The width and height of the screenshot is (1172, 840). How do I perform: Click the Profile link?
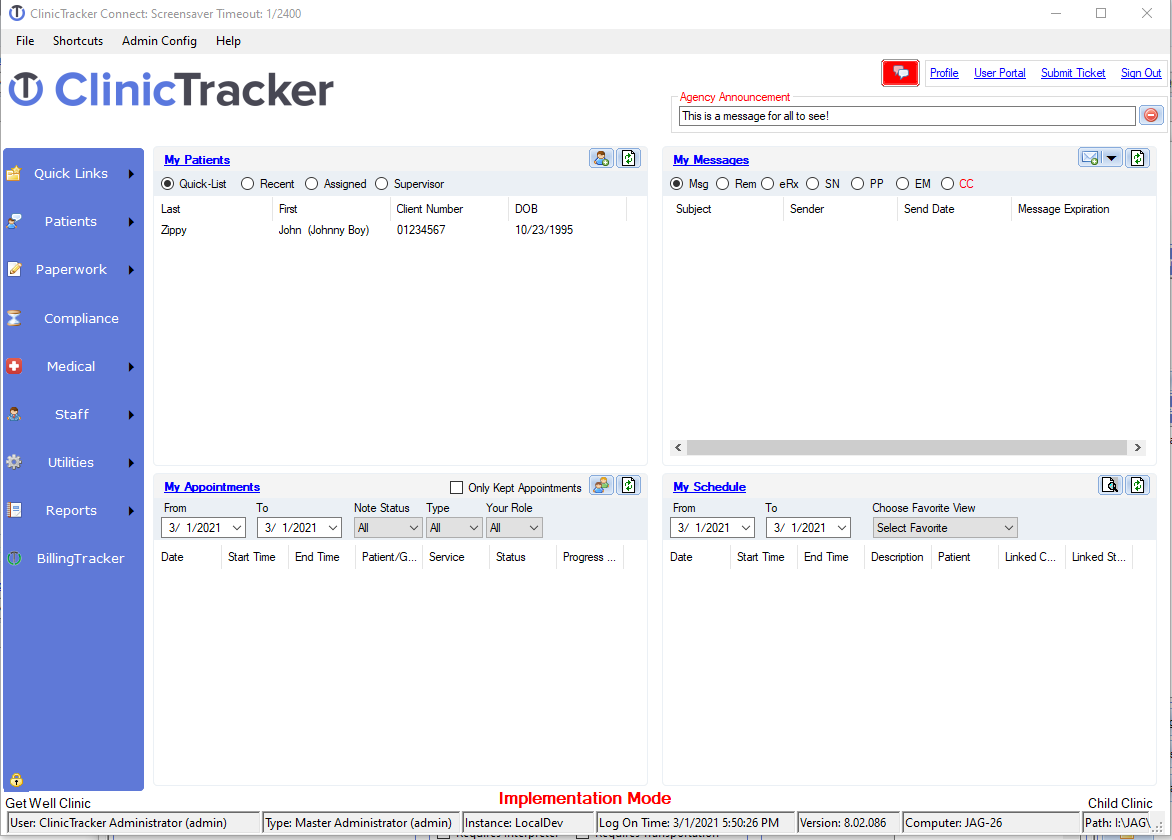click(944, 73)
